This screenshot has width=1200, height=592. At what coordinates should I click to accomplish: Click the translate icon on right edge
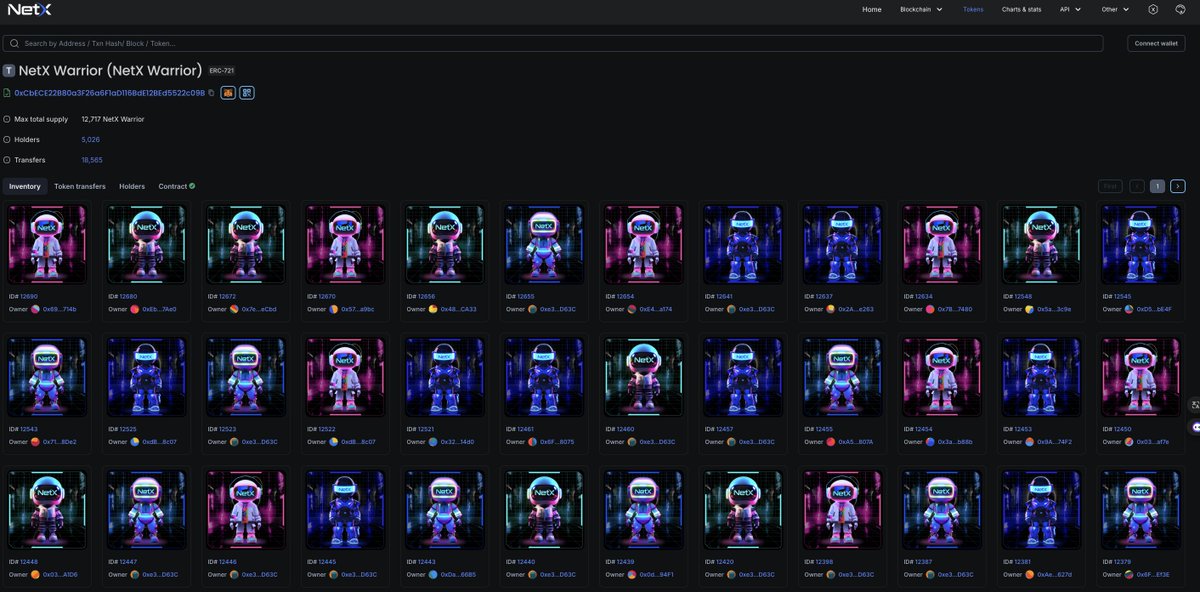(x=1194, y=404)
